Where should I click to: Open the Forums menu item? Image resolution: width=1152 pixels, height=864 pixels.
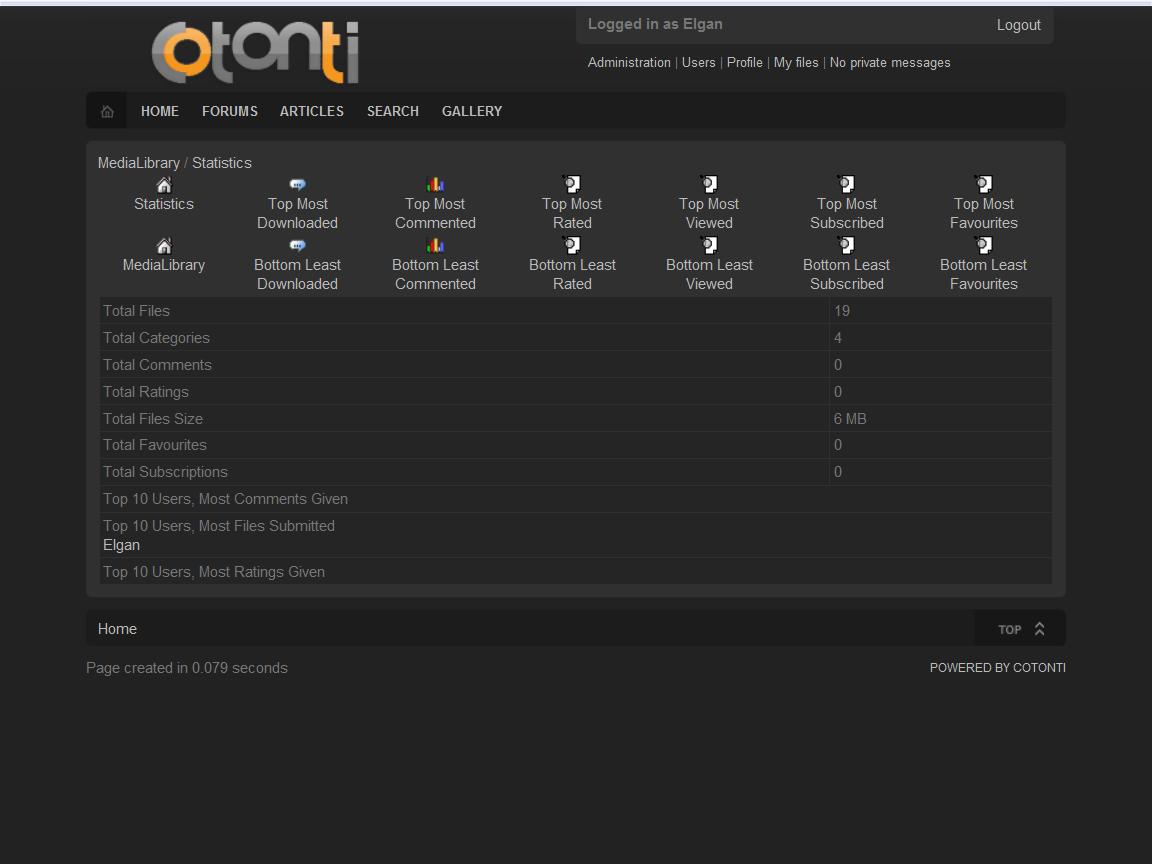[x=230, y=111]
